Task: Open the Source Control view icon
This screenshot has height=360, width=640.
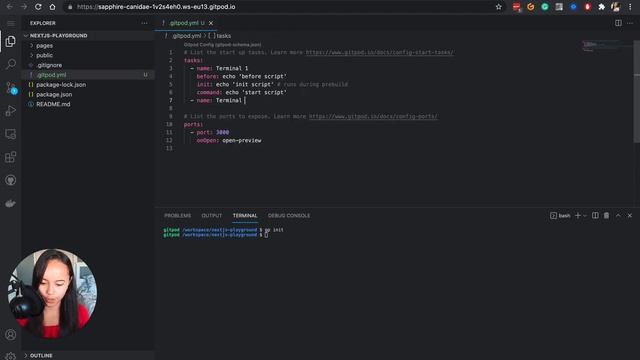Action: coord(11,87)
